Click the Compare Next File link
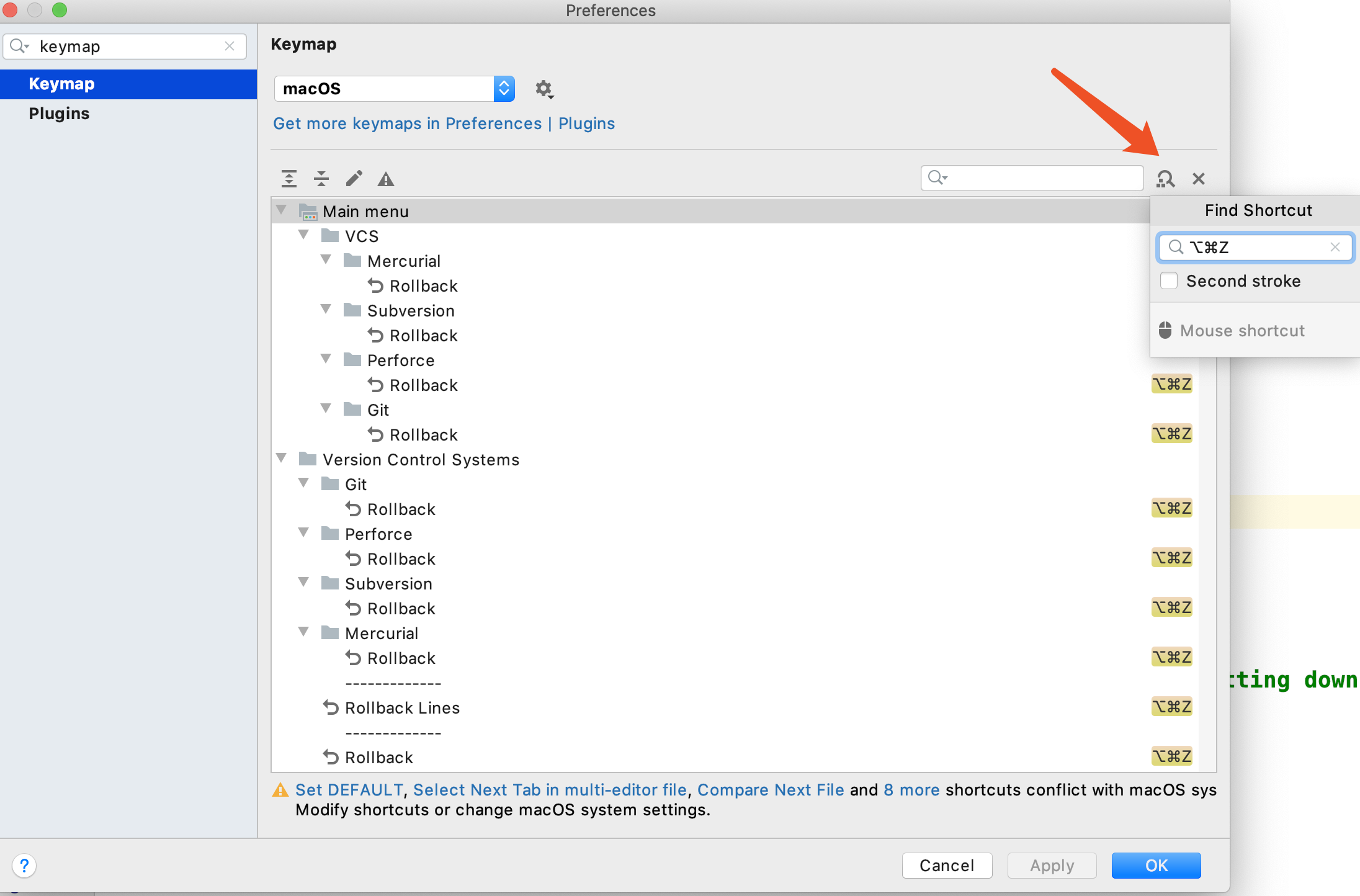The width and height of the screenshot is (1360, 896). point(771,790)
